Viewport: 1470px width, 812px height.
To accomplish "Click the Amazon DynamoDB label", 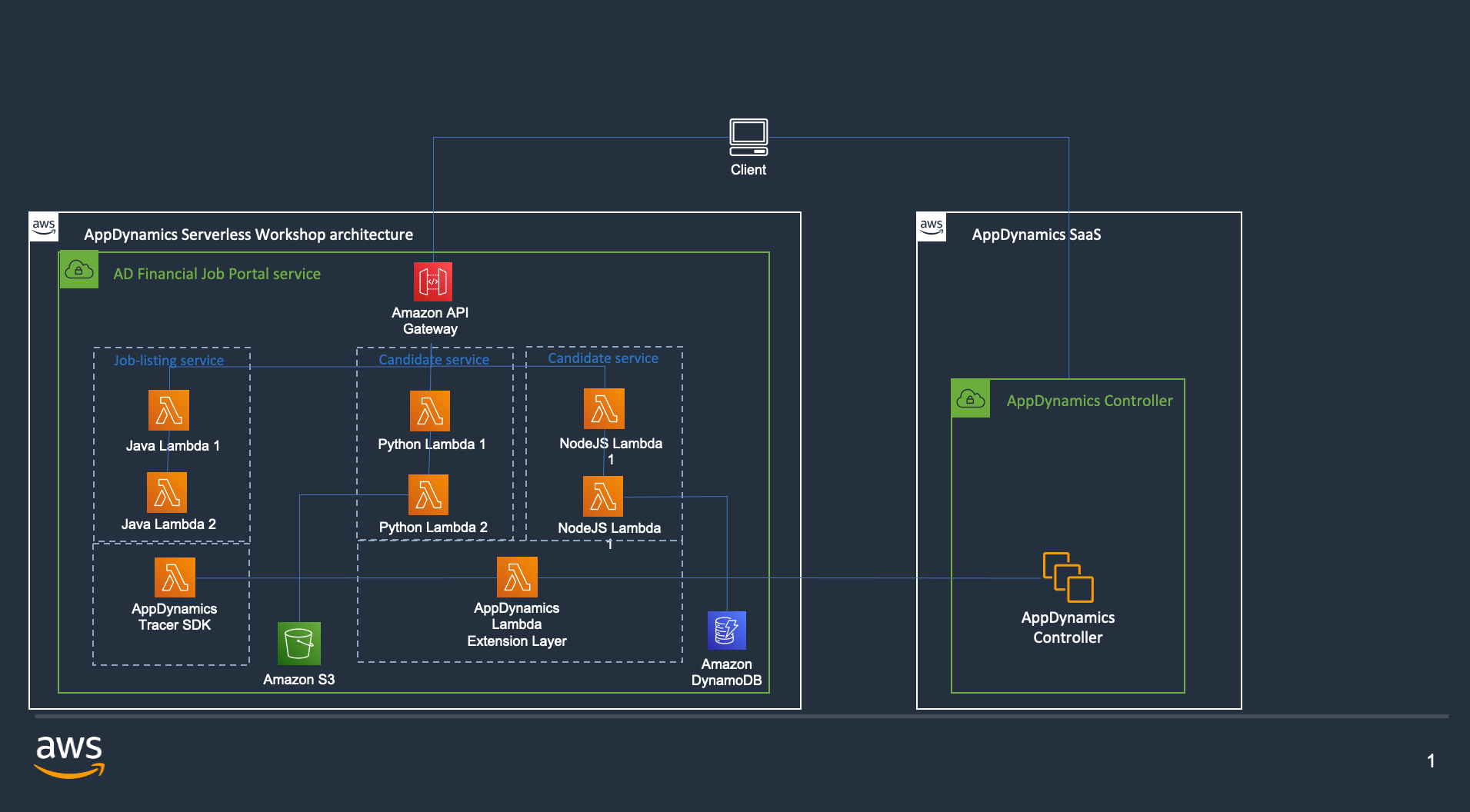I will (727, 672).
